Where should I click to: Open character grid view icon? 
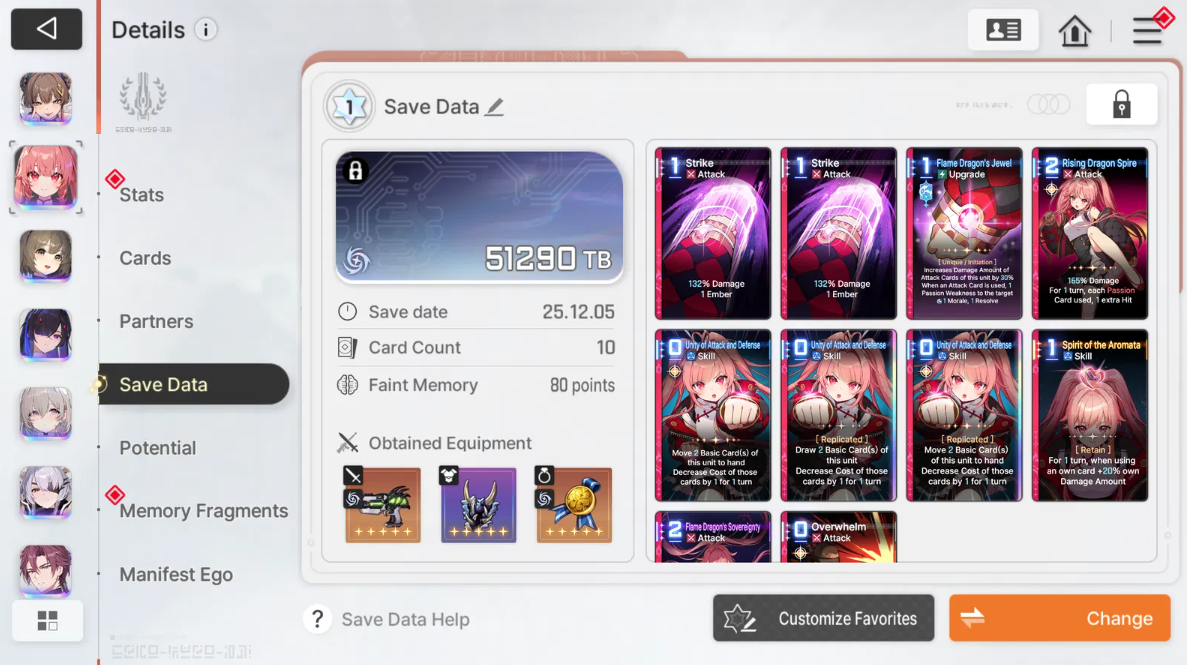pyautogui.click(x=47, y=621)
